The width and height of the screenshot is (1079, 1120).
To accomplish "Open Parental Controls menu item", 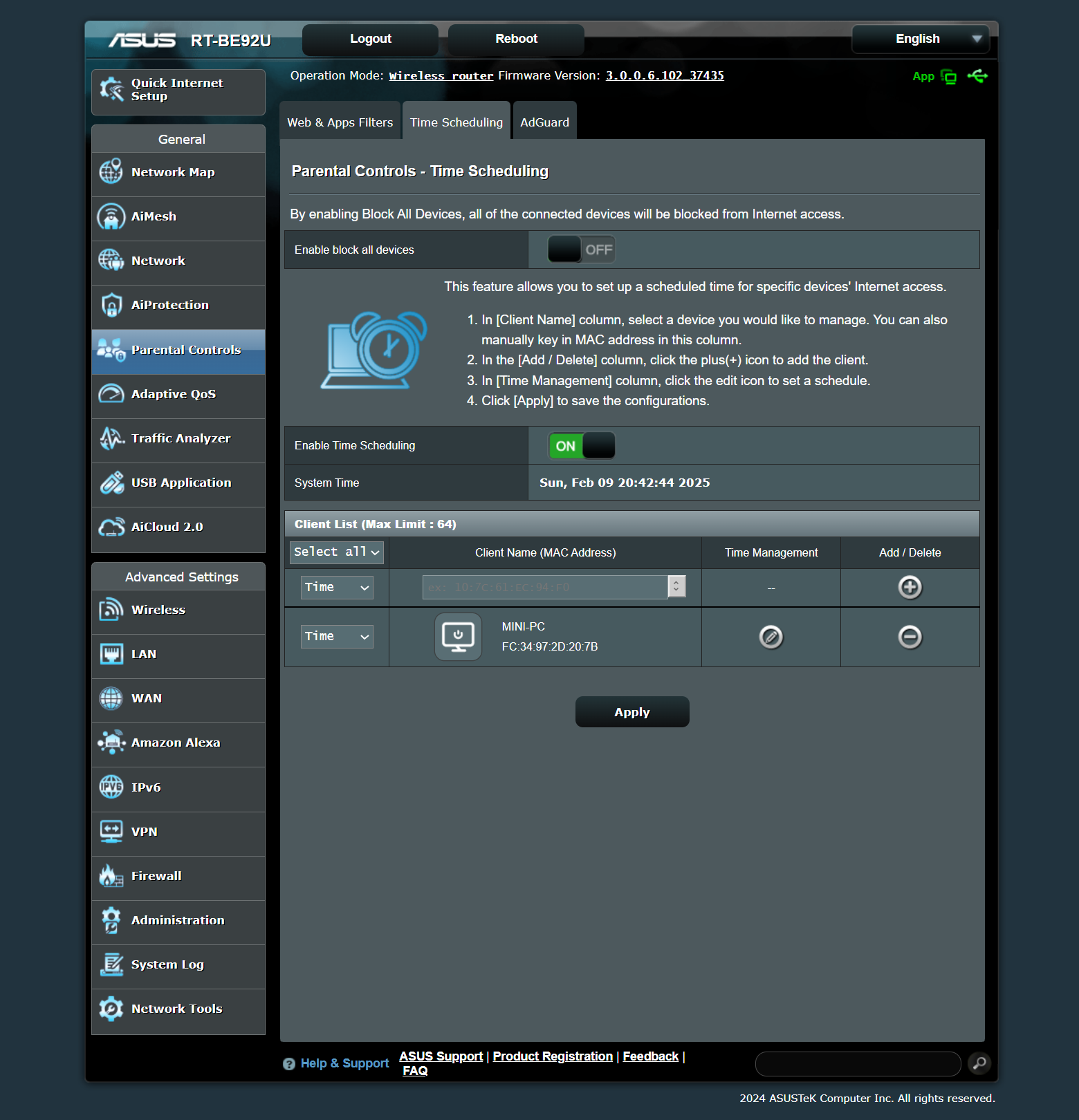I will pos(178,351).
